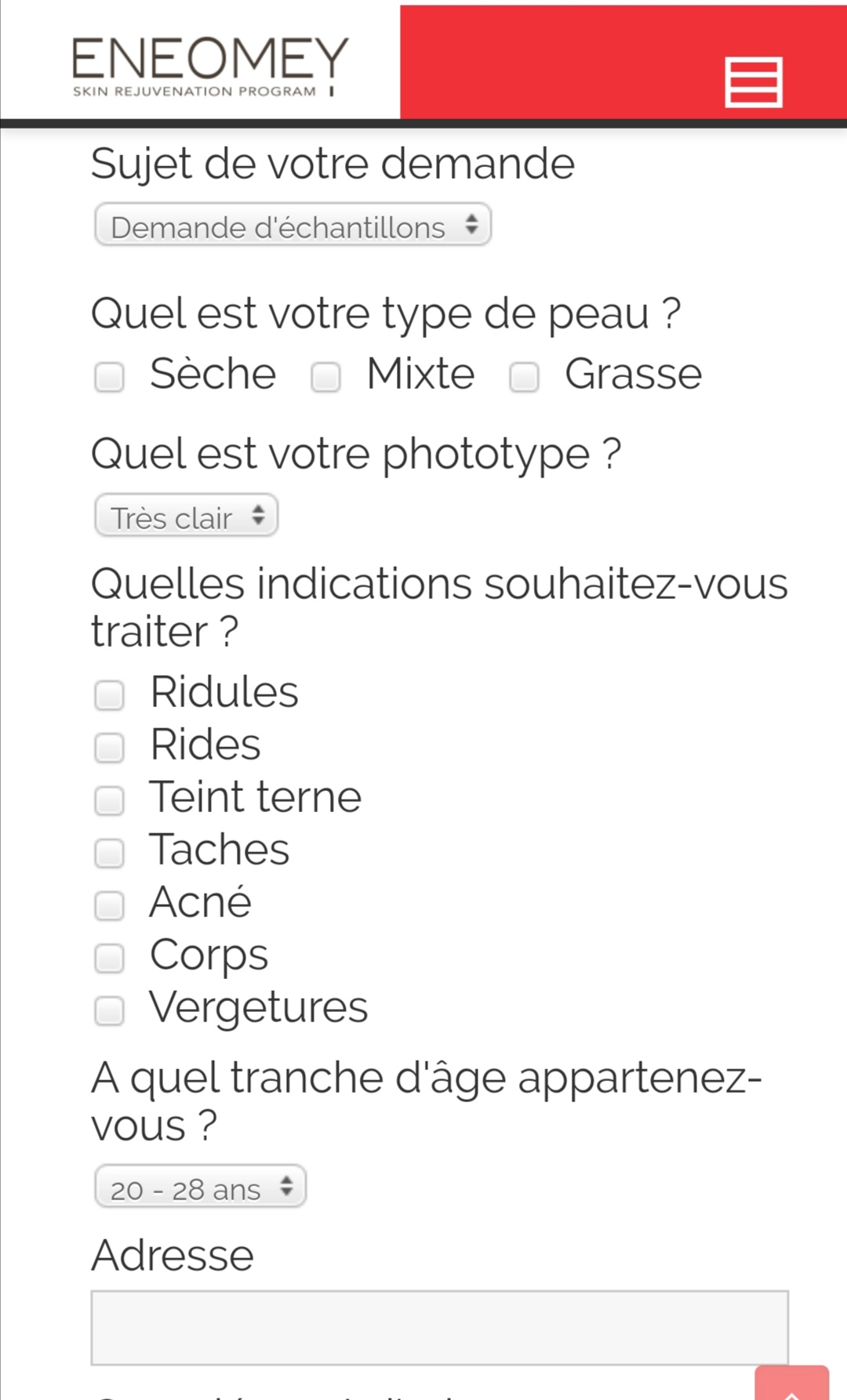Tick the Taches checkbox

coord(110,853)
